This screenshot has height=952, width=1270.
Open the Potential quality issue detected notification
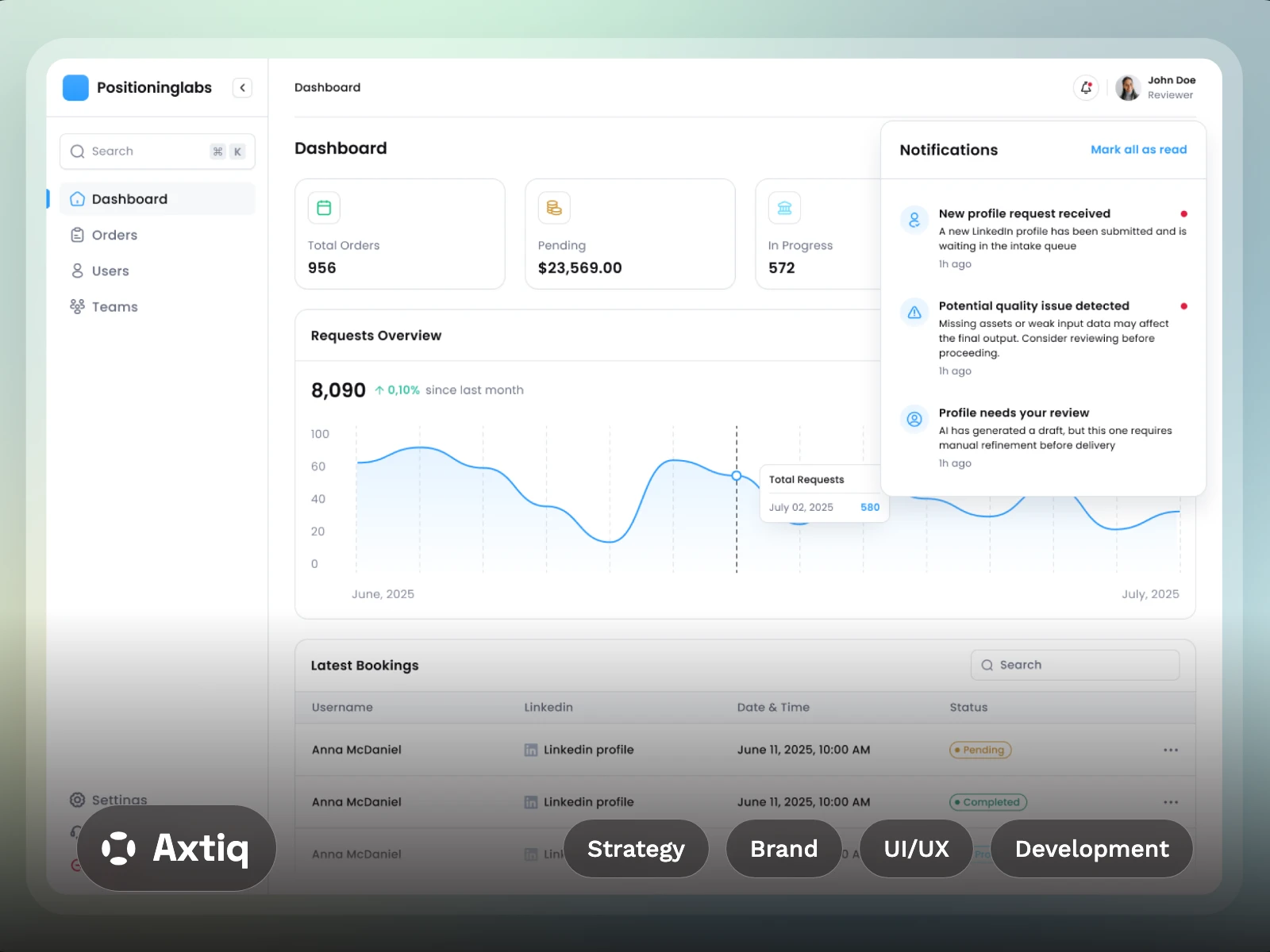click(x=1043, y=337)
